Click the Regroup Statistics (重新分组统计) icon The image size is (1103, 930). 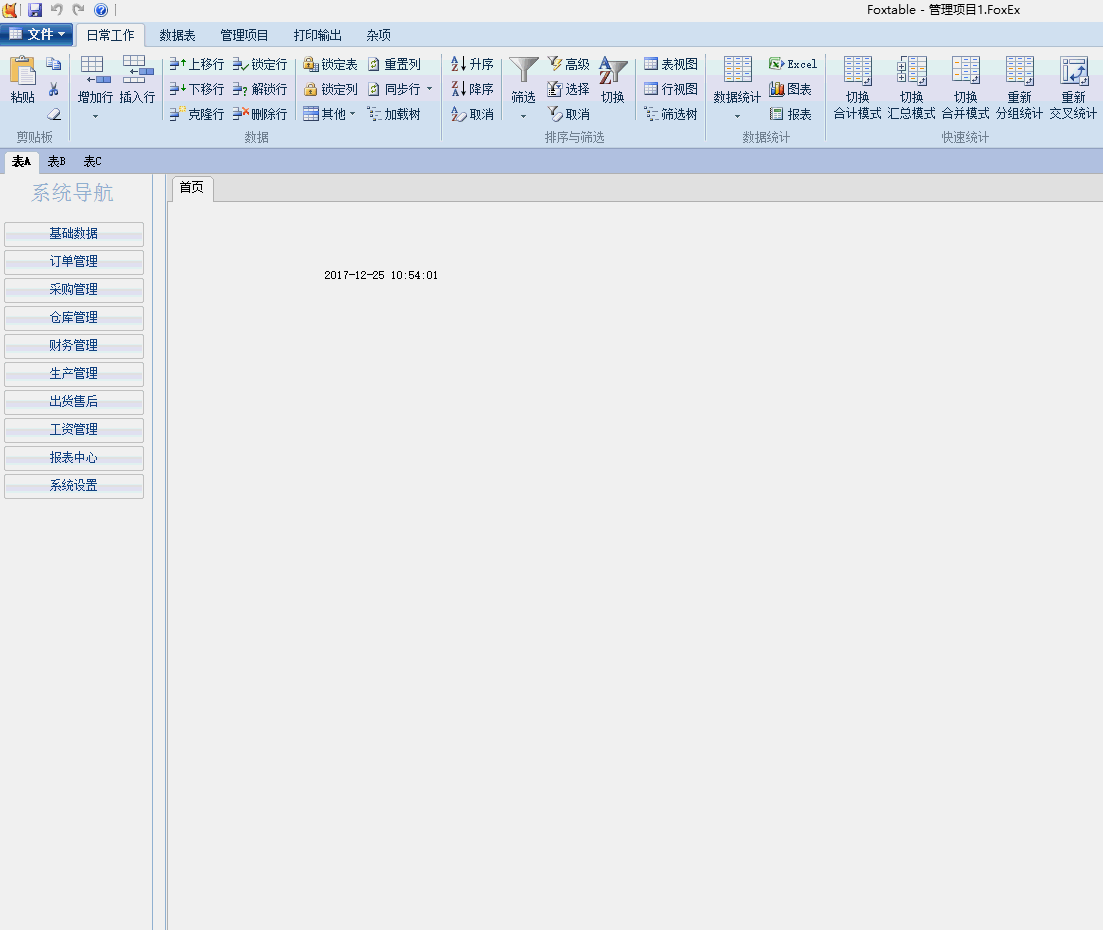1019,72
